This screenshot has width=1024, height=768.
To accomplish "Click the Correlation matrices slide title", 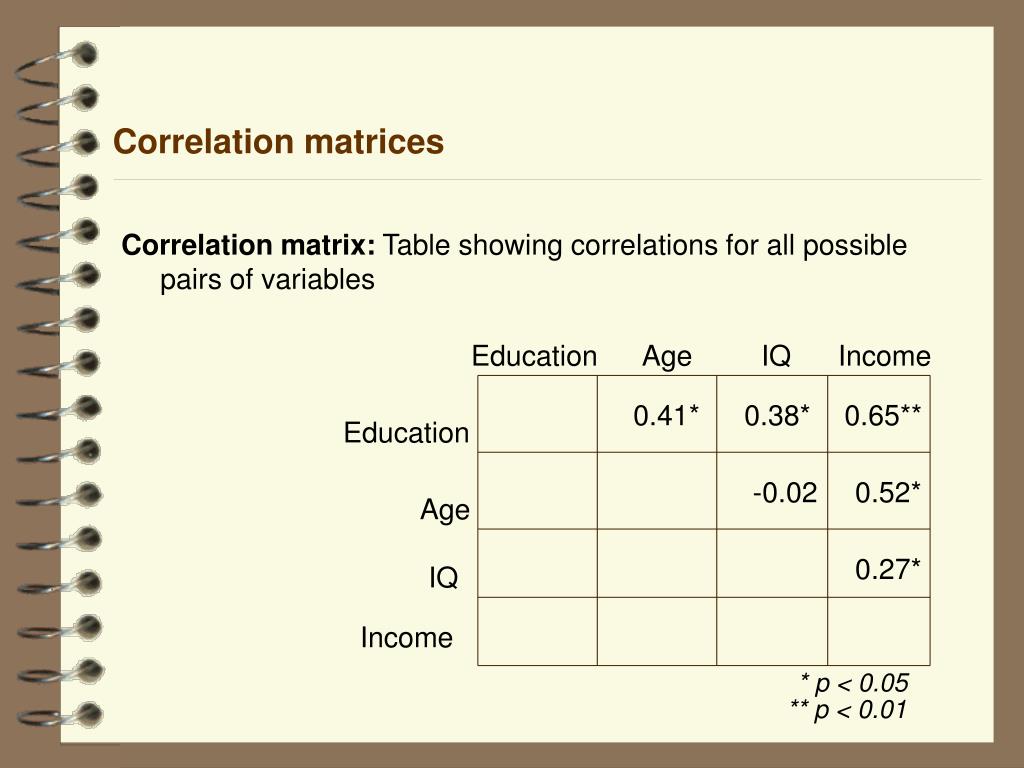I will click(278, 142).
